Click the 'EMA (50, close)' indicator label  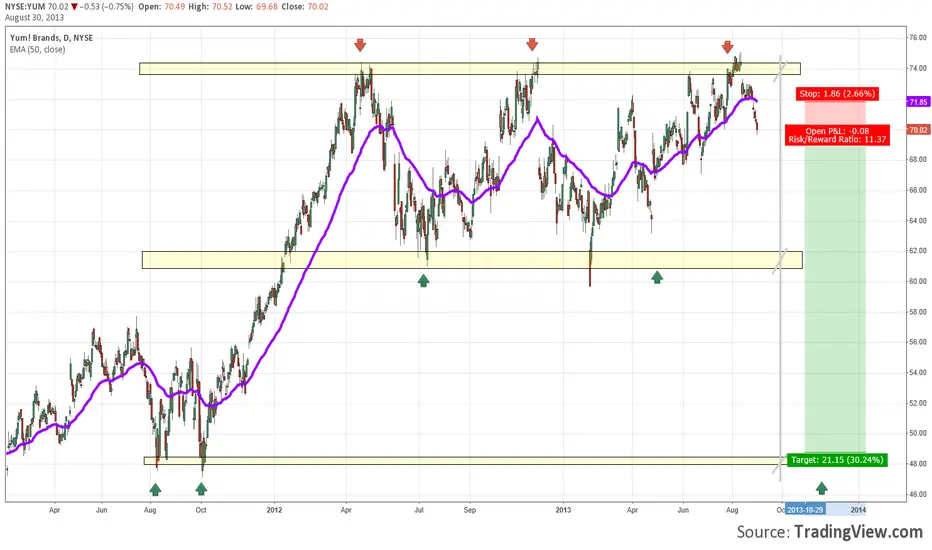point(37,49)
